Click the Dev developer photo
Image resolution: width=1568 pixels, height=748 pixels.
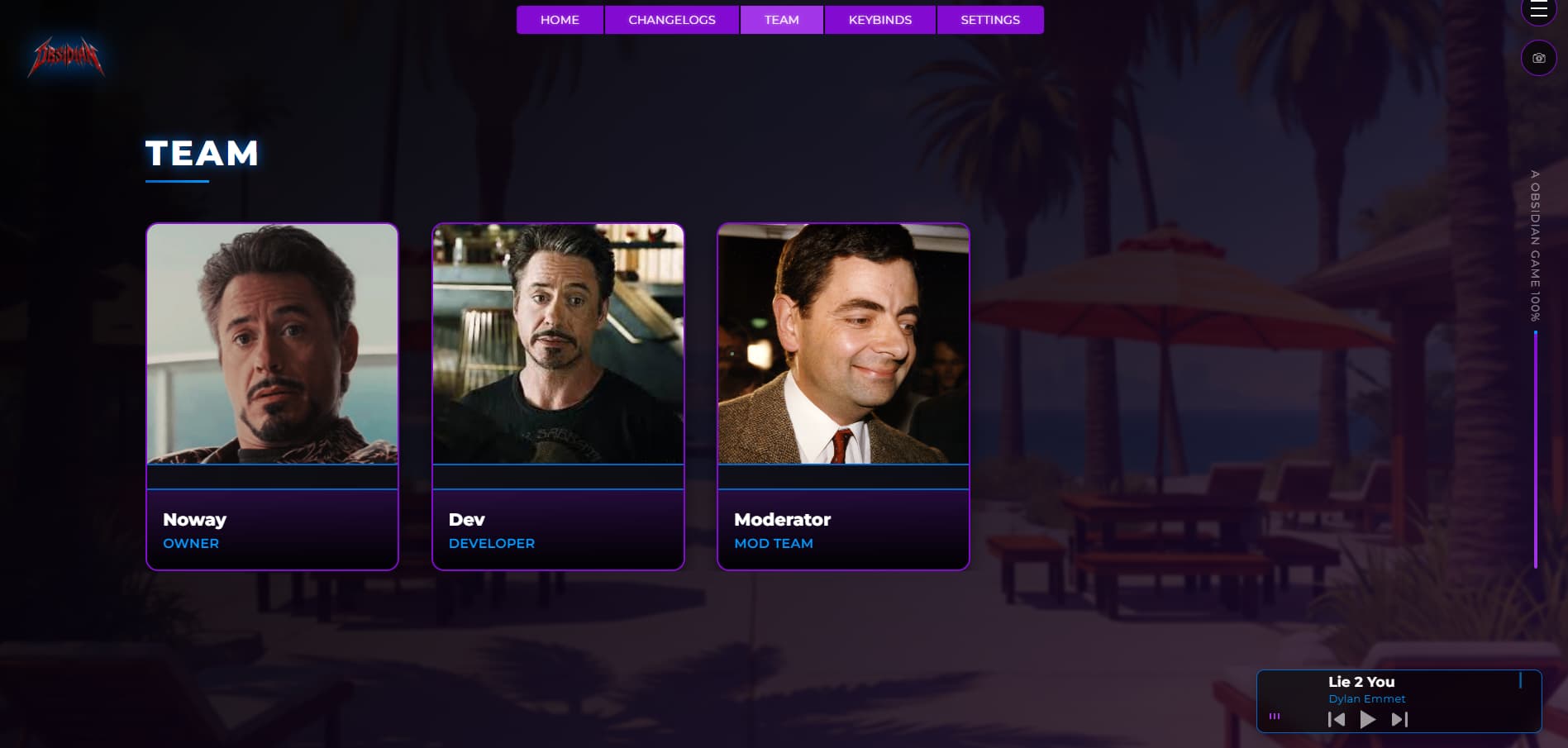point(558,344)
